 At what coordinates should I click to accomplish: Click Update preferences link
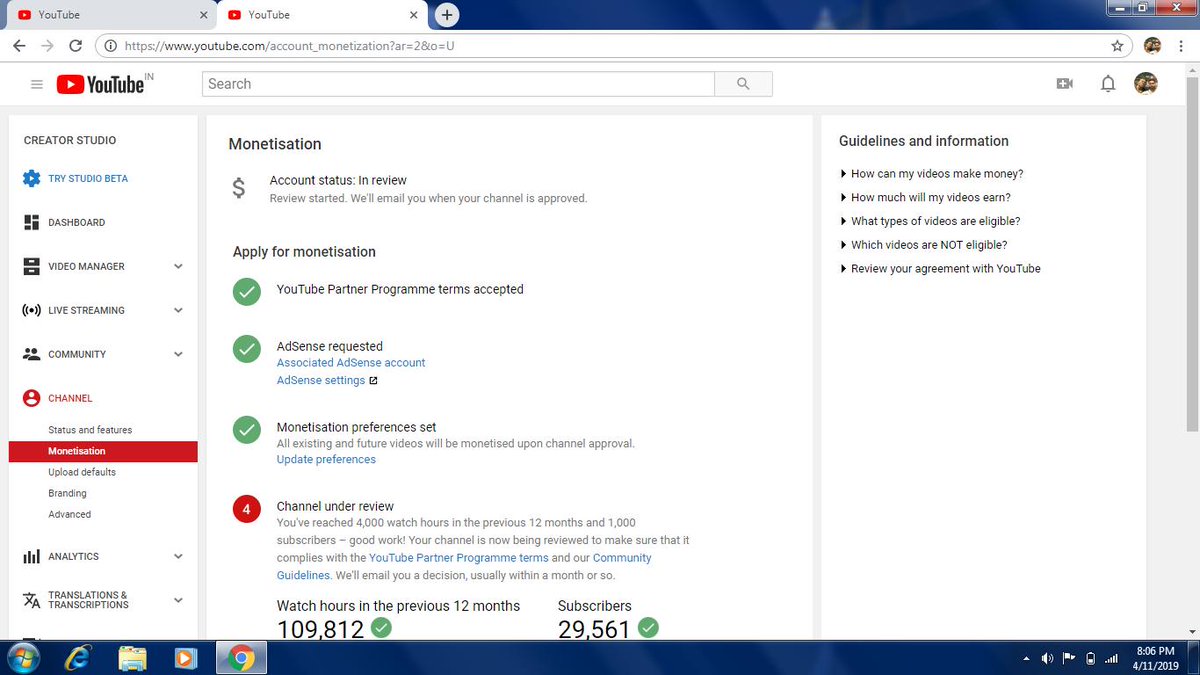click(326, 460)
